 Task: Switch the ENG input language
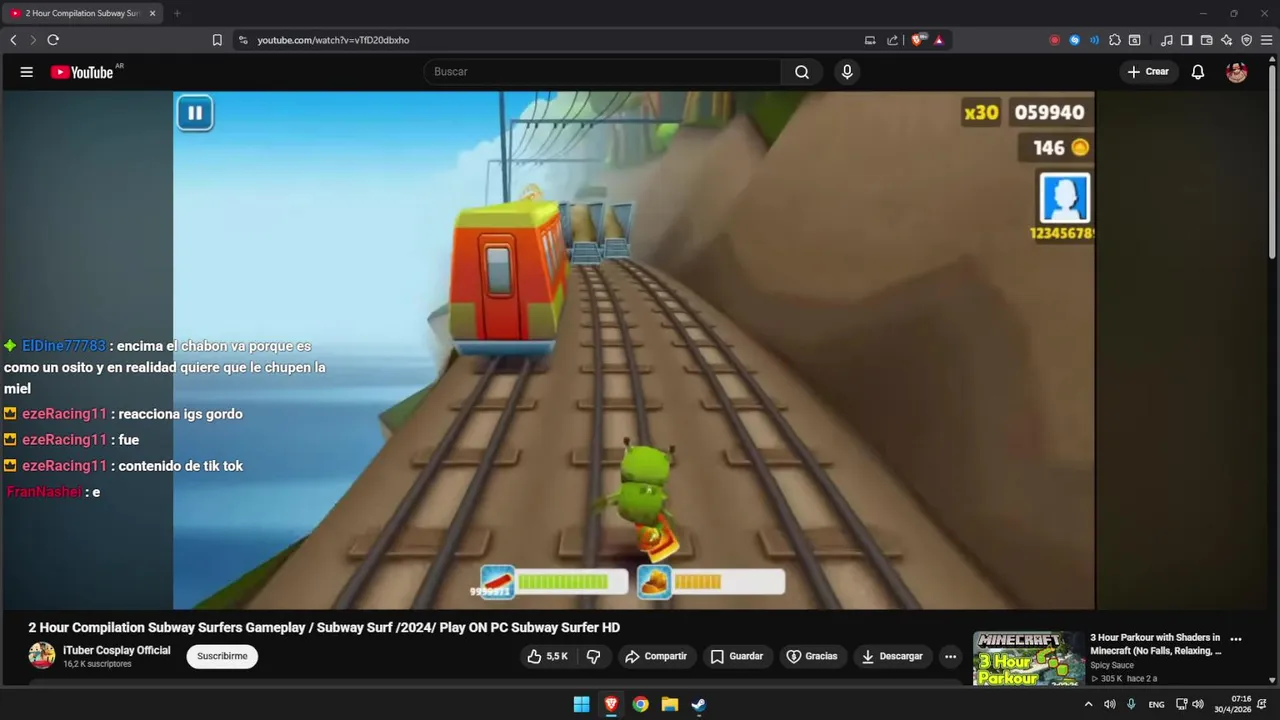(1156, 704)
